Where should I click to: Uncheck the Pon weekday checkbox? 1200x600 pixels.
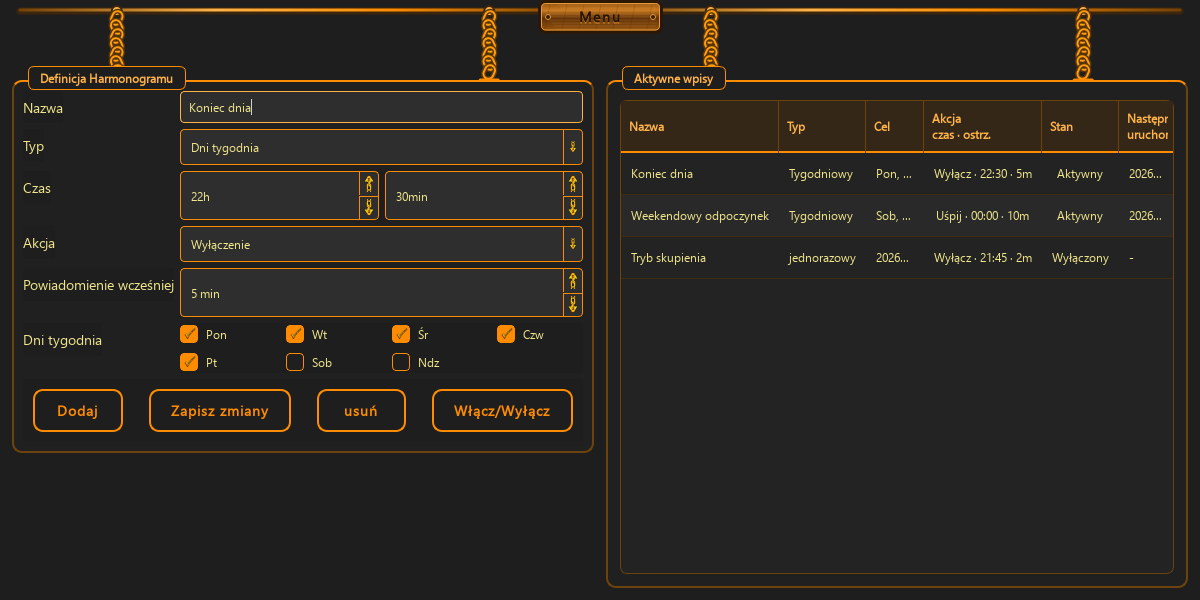[189, 334]
